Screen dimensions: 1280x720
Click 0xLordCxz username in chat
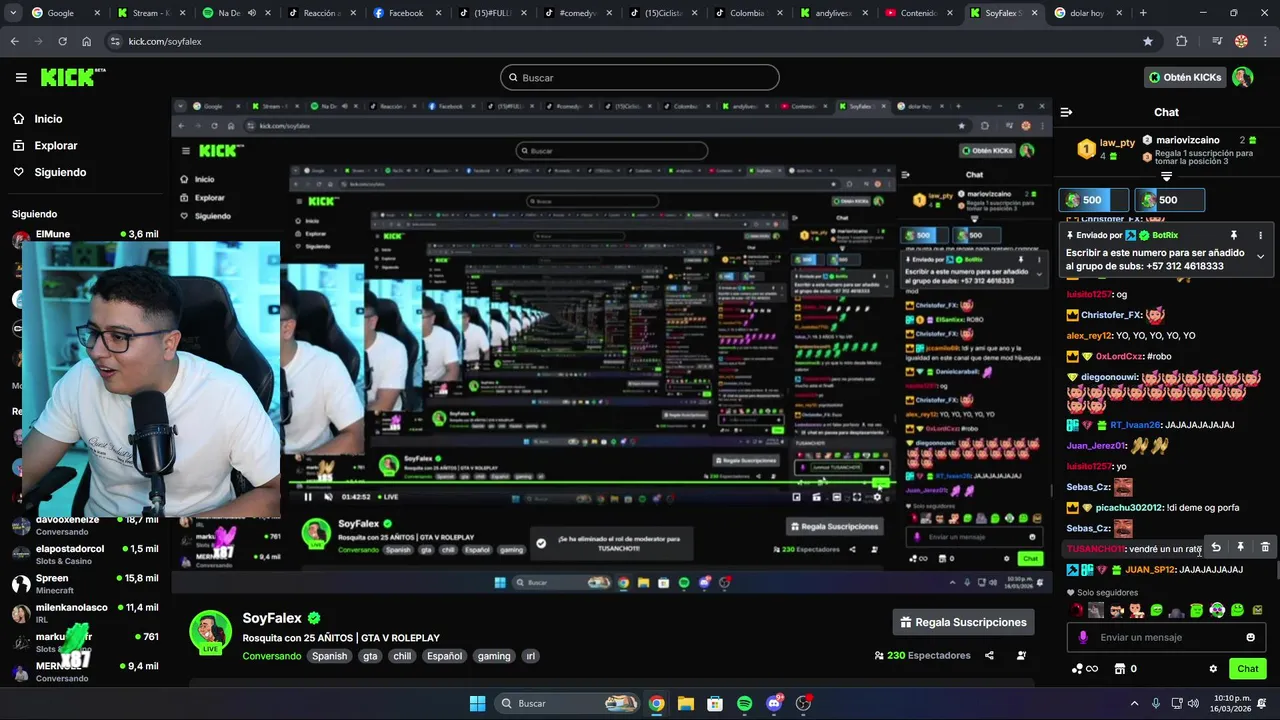1119,356
